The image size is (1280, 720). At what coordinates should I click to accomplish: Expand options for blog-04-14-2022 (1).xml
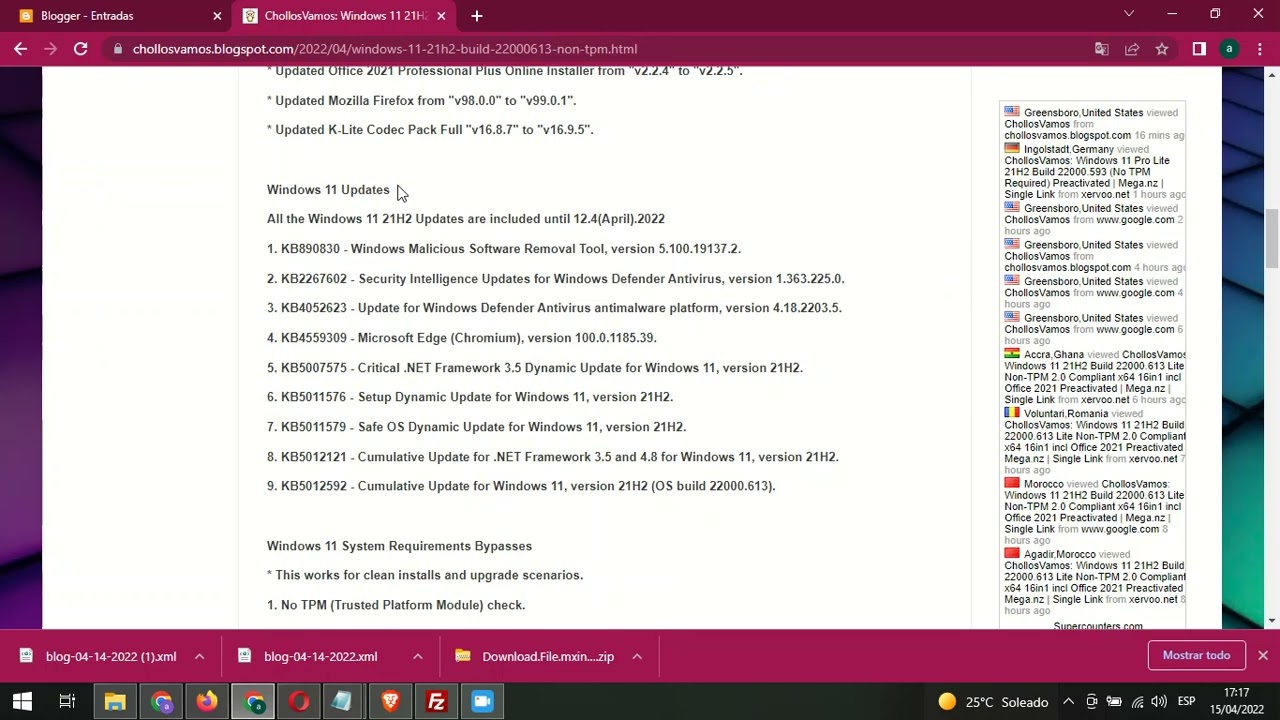[199, 657]
